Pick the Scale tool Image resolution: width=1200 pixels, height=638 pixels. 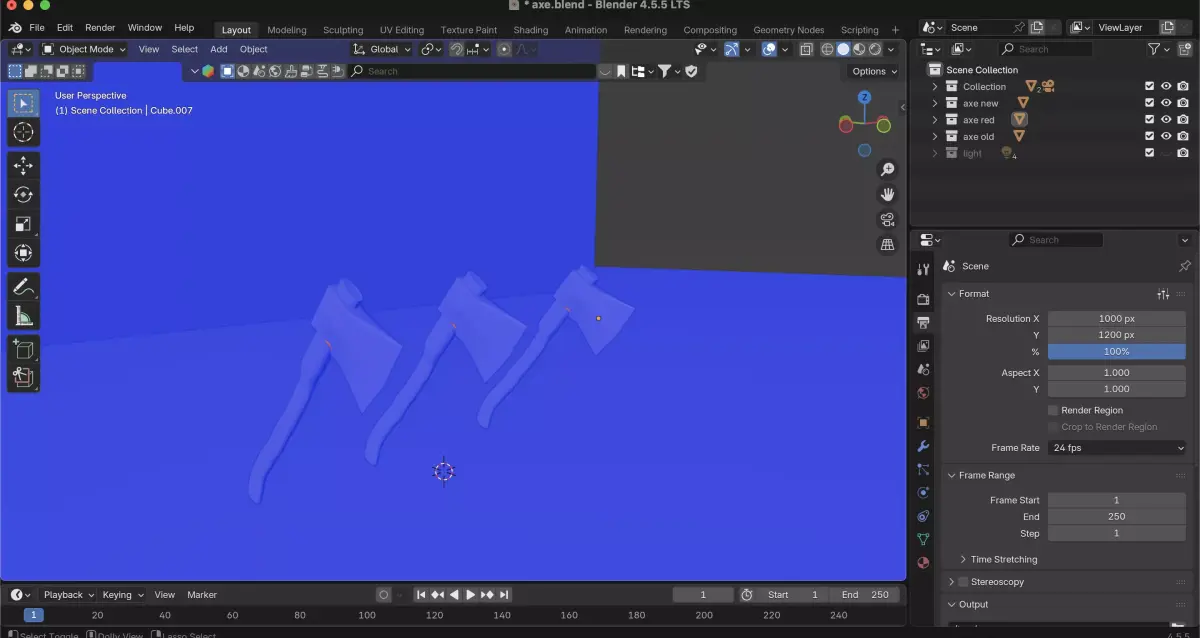tap(24, 224)
